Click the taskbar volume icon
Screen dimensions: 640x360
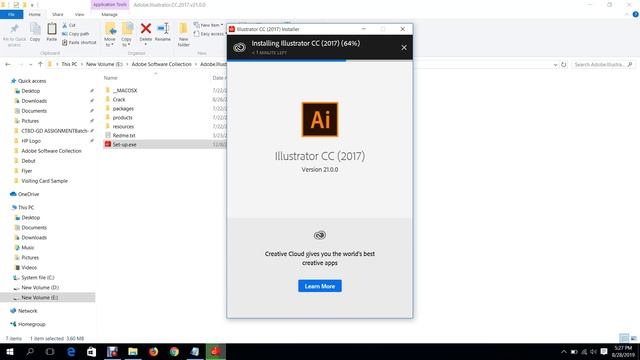click(x=593, y=352)
